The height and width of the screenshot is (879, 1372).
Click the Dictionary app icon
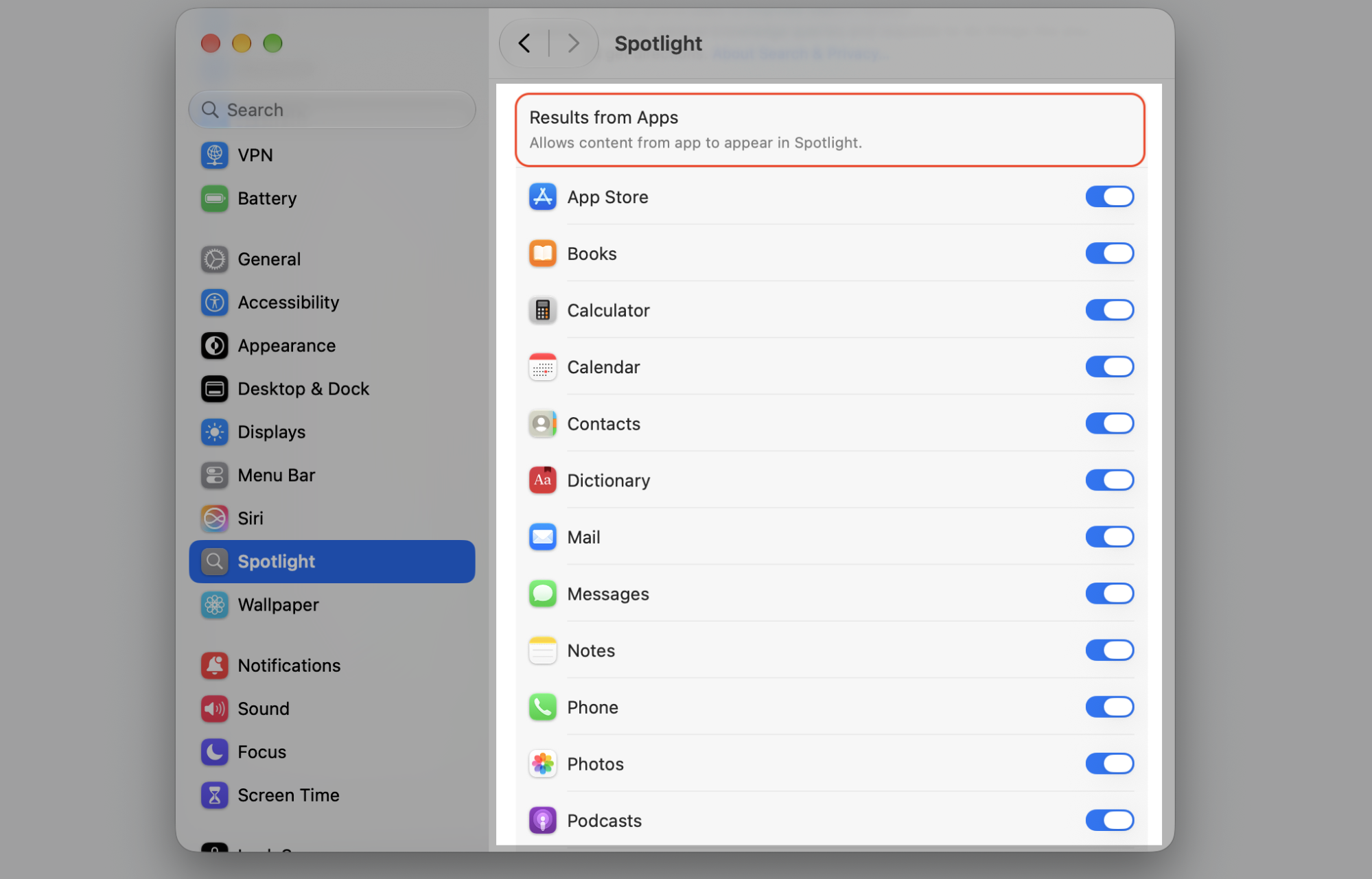542,480
